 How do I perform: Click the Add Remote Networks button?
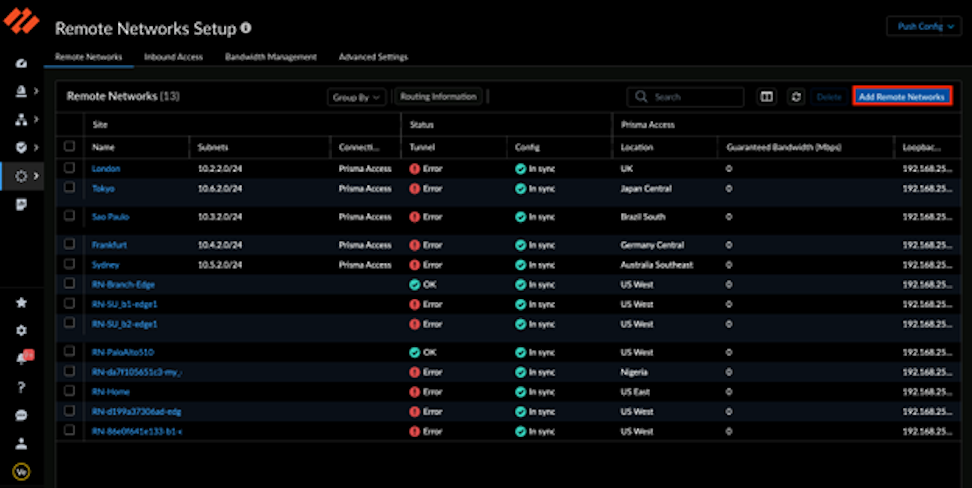coord(901,97)
